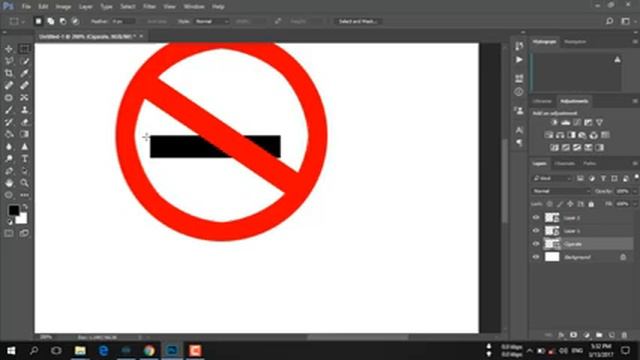Add a Hue/Saturation adjustment
The image size is (640, 360).
coord(549,135)
